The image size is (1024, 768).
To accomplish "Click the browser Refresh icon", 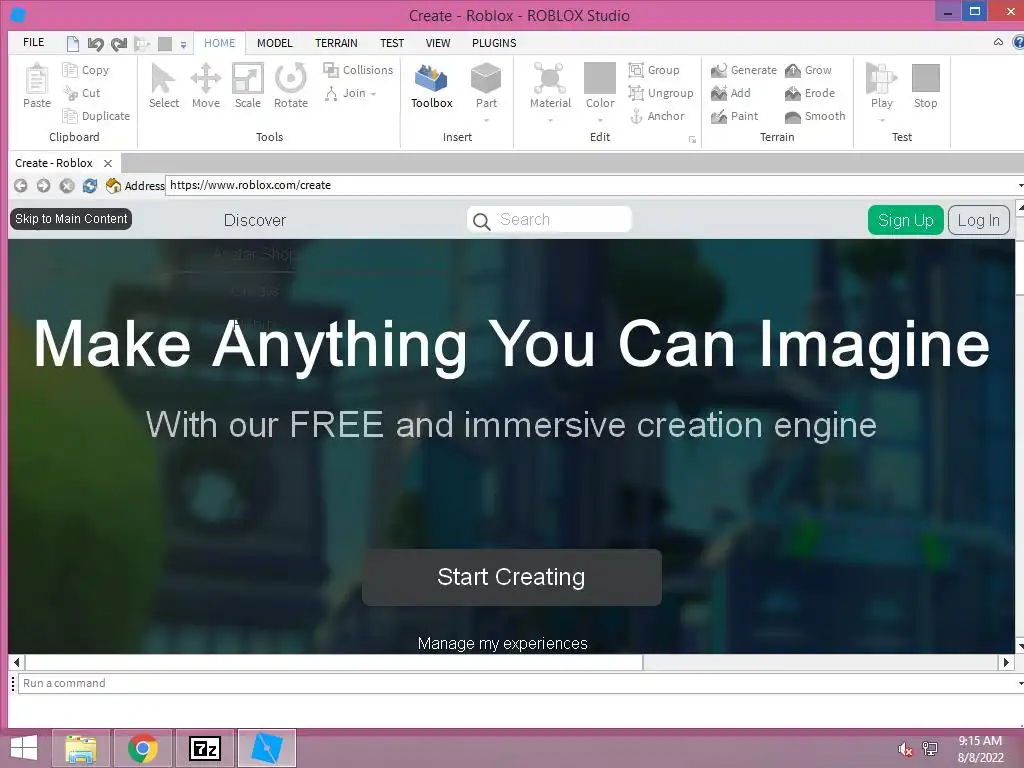I will pos(89,185).
